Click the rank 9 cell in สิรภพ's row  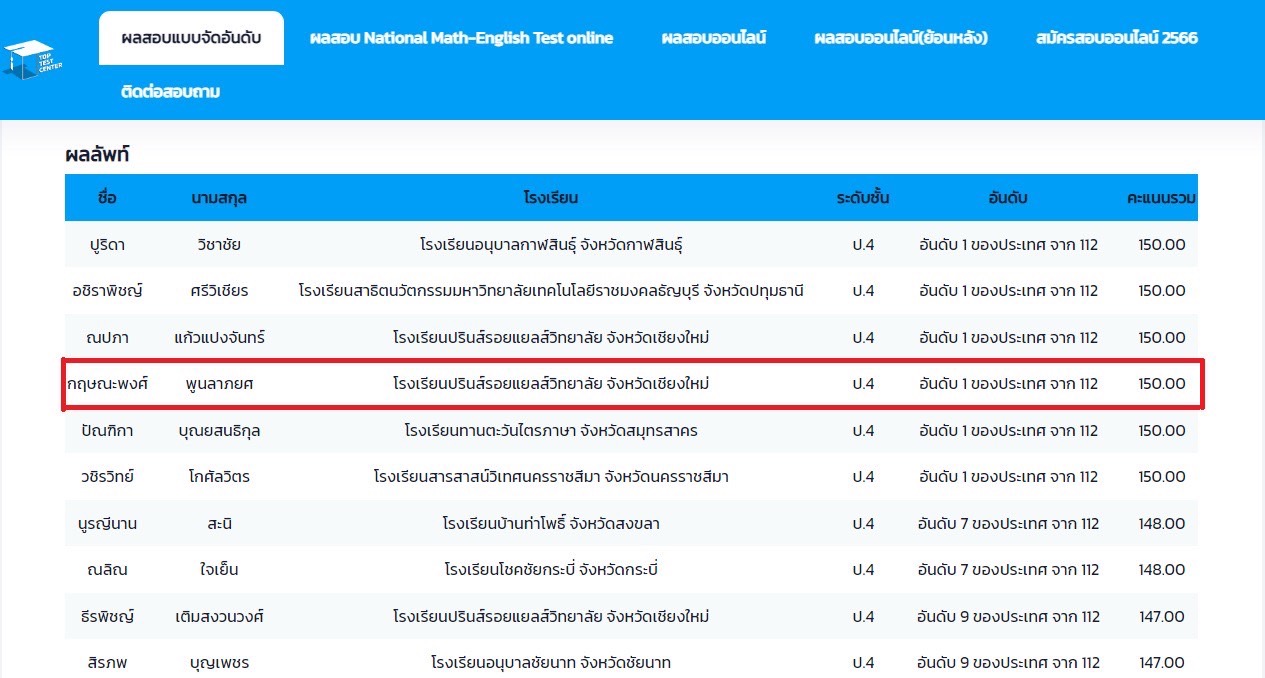1008,662
